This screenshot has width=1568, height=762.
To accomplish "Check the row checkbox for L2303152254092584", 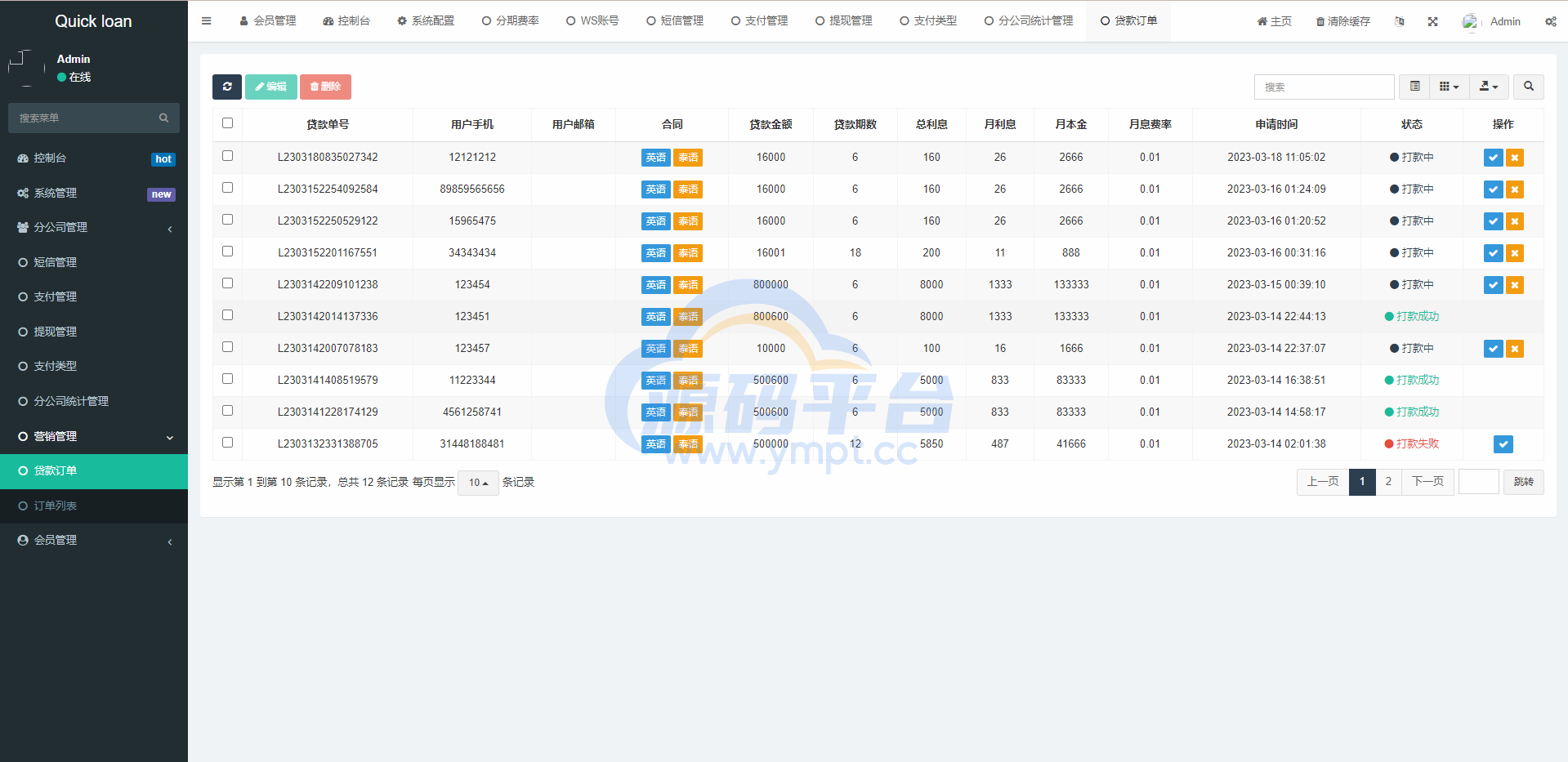I will pos(227,188).
